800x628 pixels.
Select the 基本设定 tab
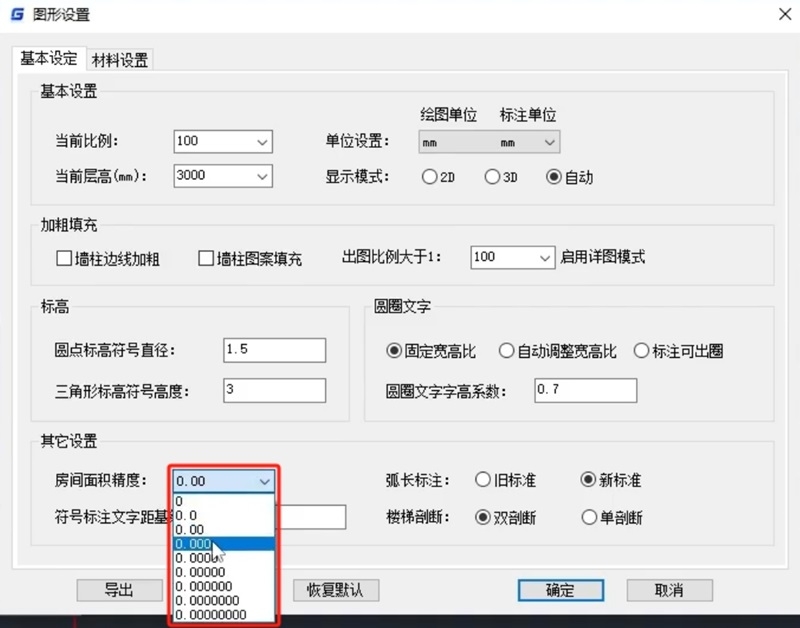click(x=47, y=59)
